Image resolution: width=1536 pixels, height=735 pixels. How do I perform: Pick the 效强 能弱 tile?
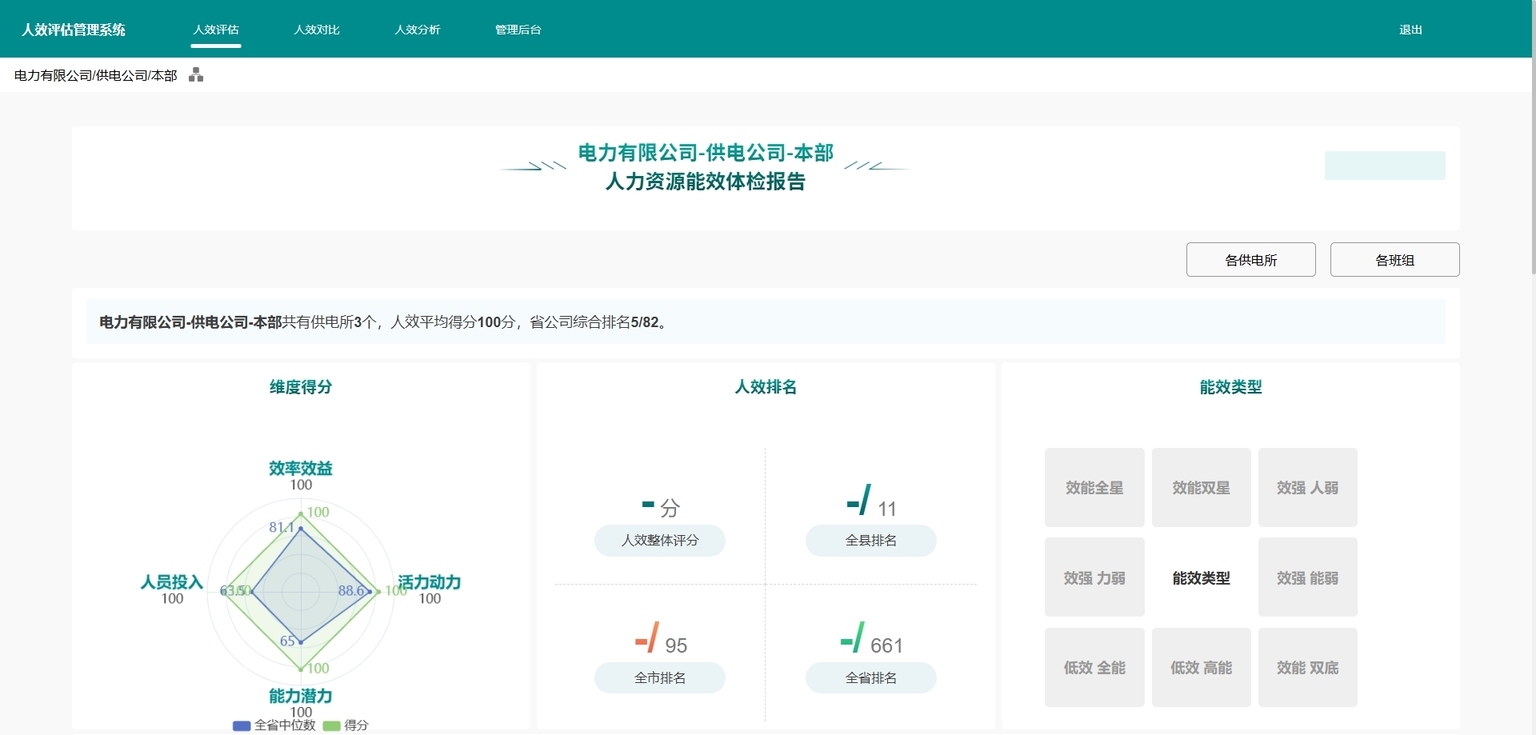click(1307, 578)
